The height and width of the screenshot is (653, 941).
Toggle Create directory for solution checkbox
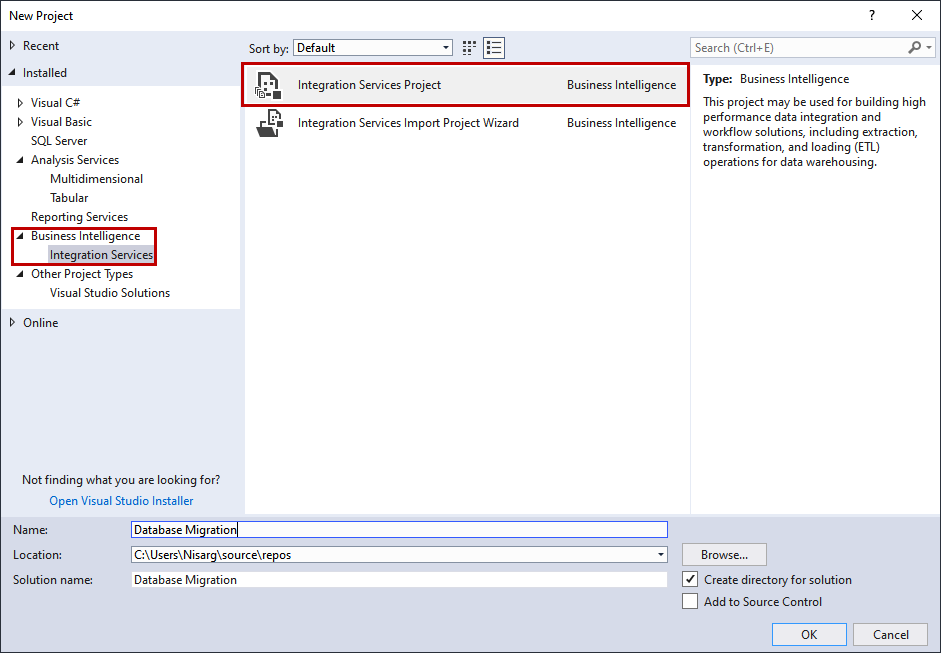point(690,580)
